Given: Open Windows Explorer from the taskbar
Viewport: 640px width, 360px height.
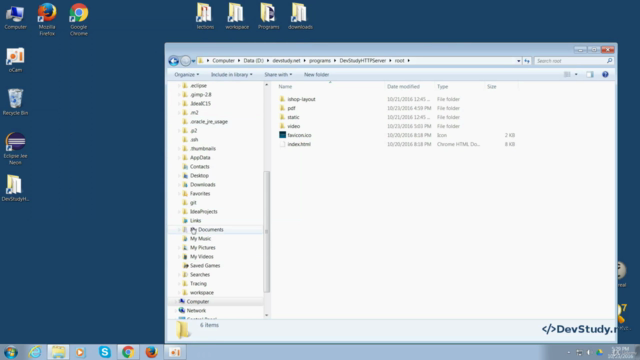Looking at the screenshot, I should click(x=58, y=352).
